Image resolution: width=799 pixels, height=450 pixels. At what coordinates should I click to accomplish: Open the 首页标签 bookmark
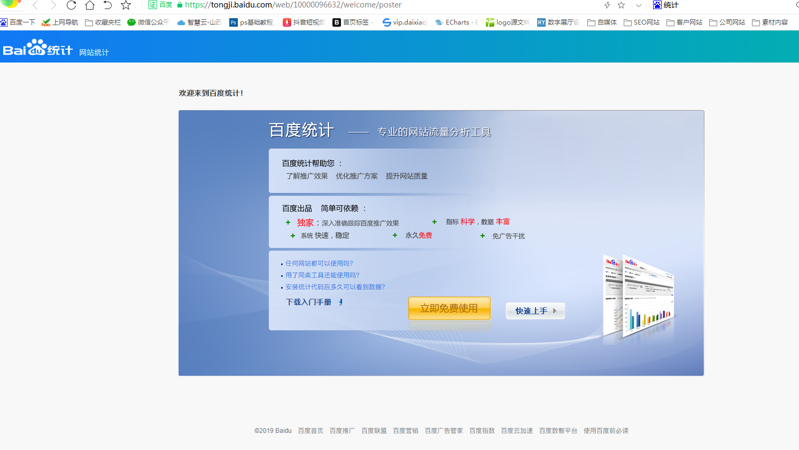pyautogui.click(x=353, y=22)
